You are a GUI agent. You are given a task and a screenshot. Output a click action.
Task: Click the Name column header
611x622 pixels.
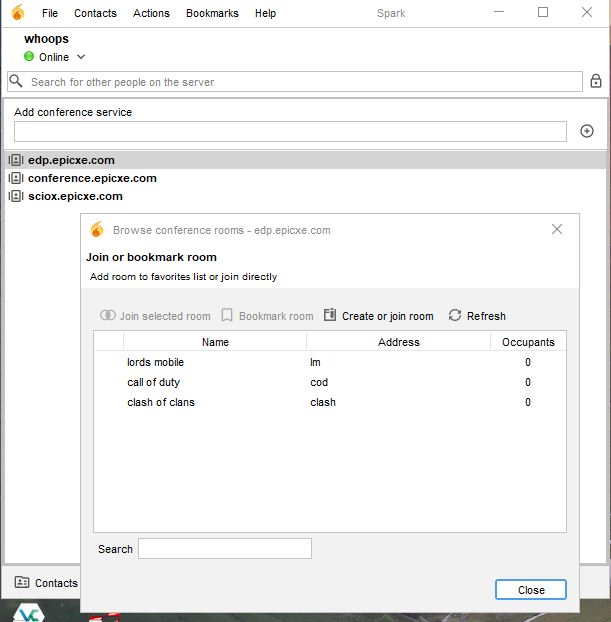[215, 342]
